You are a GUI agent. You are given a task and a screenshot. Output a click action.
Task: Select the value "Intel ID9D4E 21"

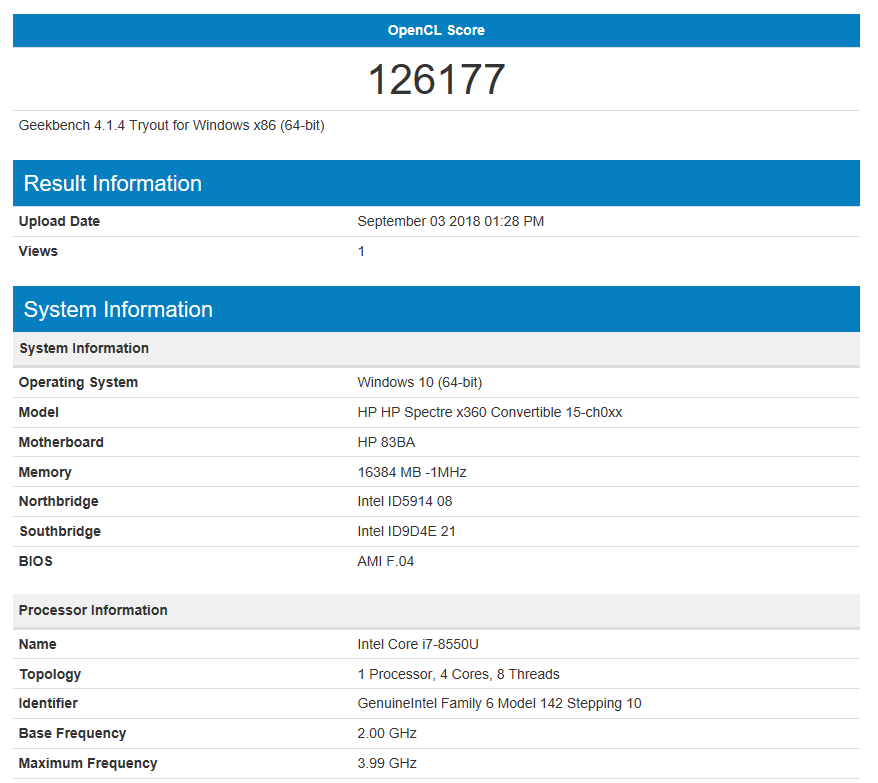(x=407, y=532)
